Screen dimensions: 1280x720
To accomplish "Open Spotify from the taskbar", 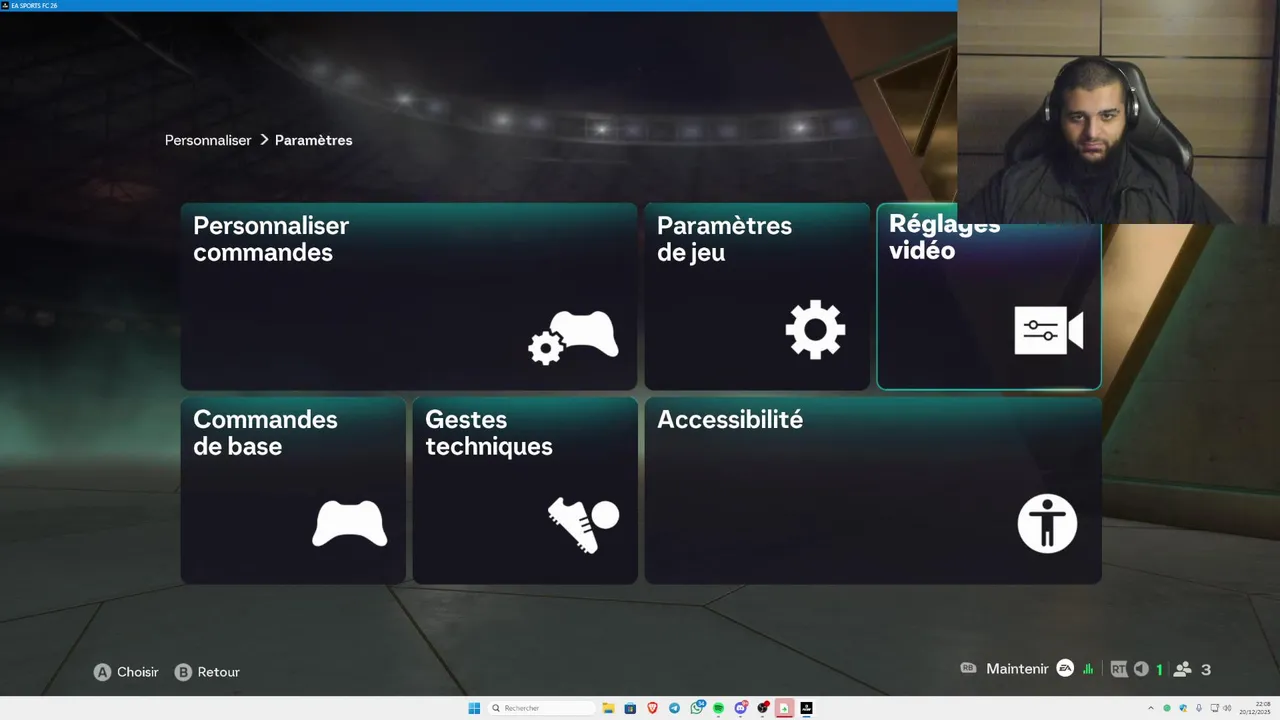I will (718, 708).
